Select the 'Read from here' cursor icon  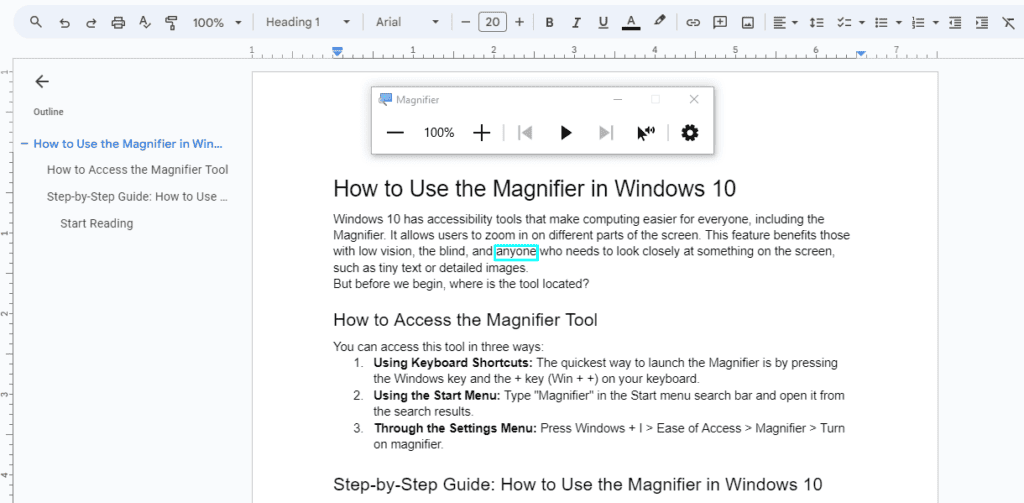click(x=645, y=133)
